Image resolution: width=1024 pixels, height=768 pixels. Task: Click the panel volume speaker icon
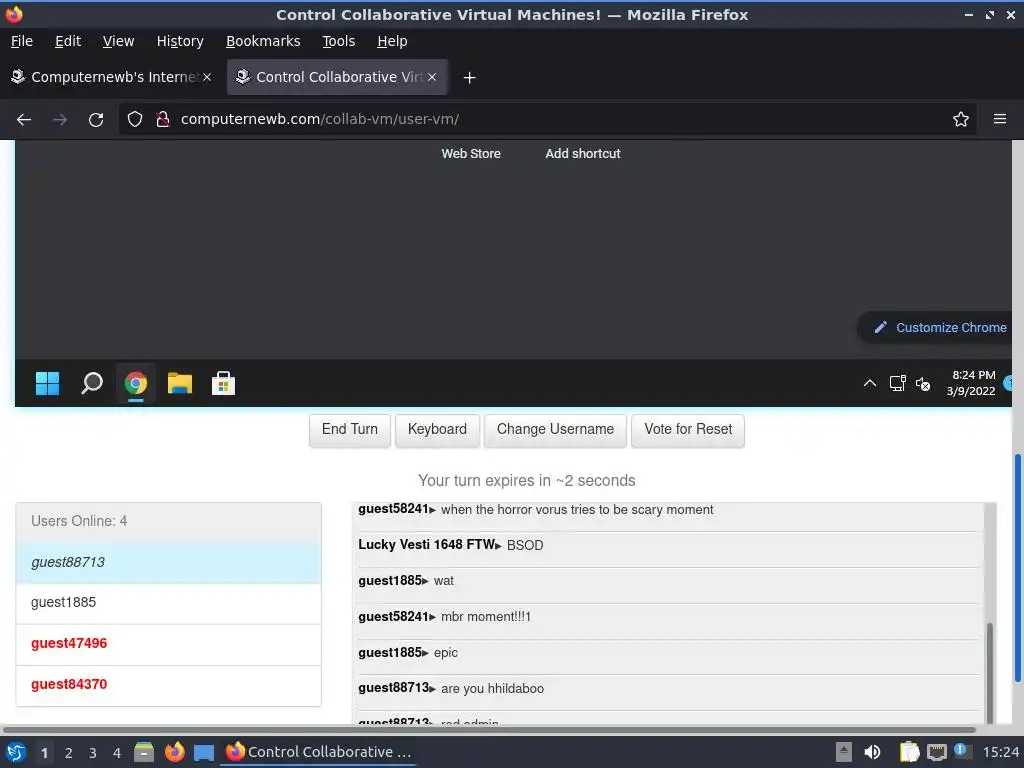pos(872,752)
